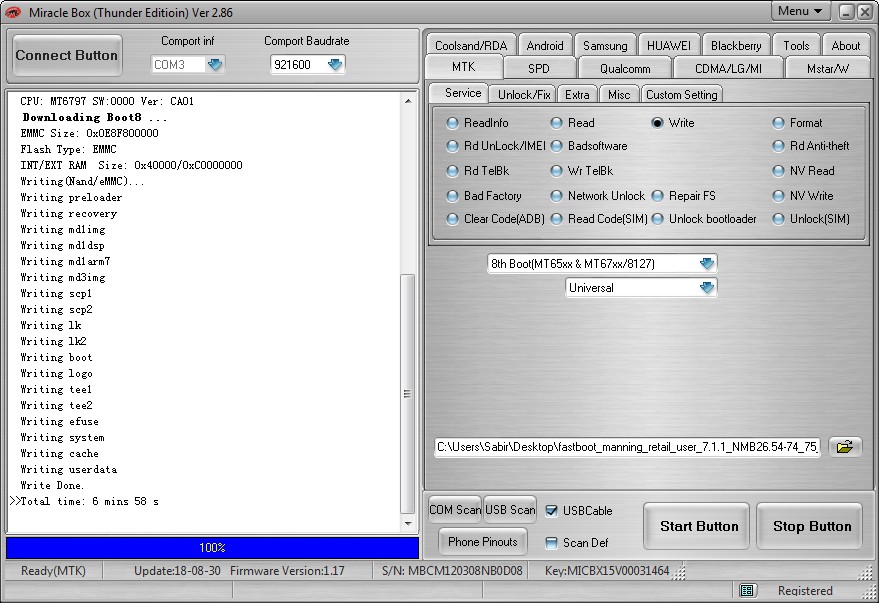Switch to the MTK tab
The width and height of the screenshot is (879, 603).
[464, 67]
